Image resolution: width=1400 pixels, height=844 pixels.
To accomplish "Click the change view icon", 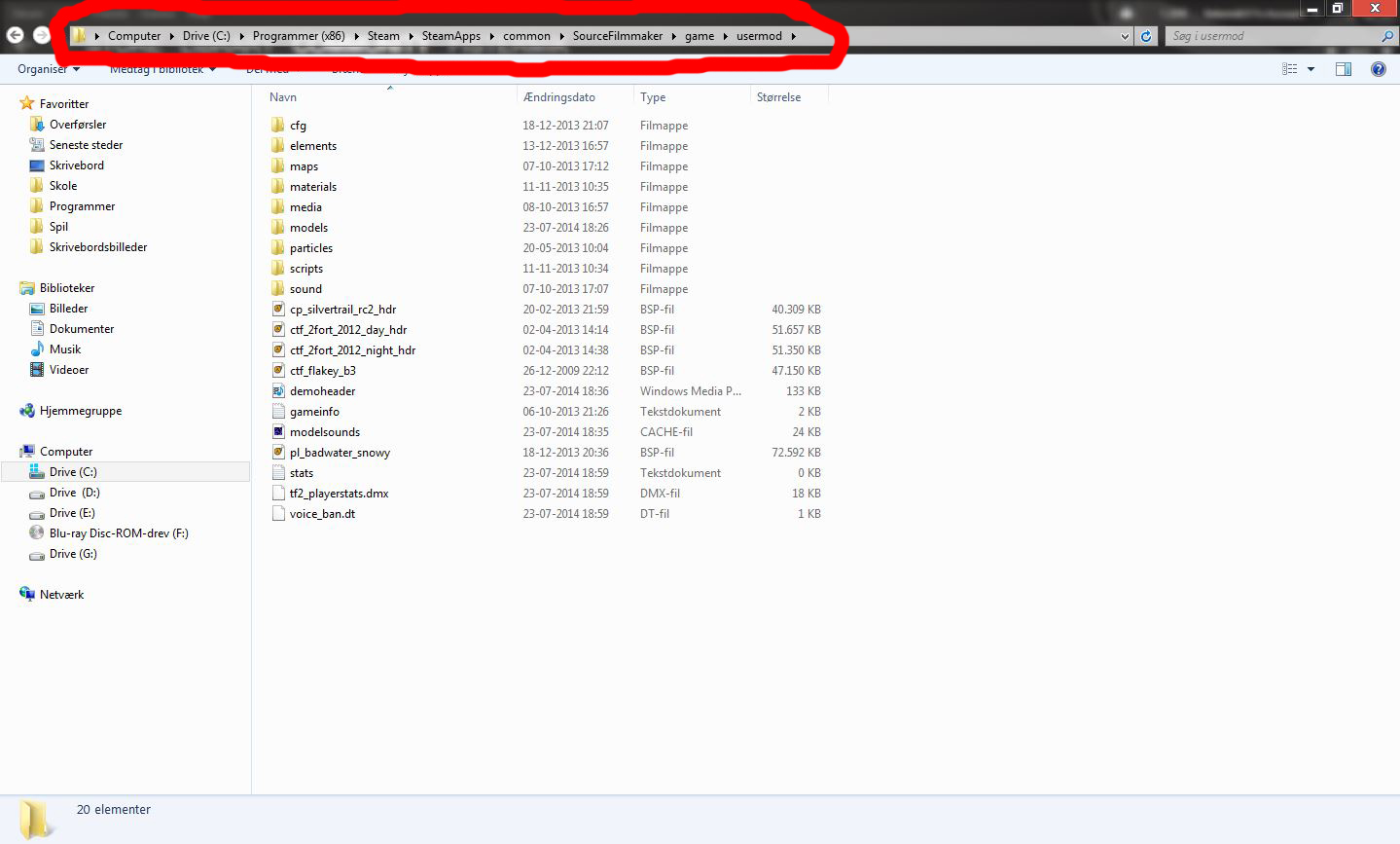I will tap(1290, 69).
